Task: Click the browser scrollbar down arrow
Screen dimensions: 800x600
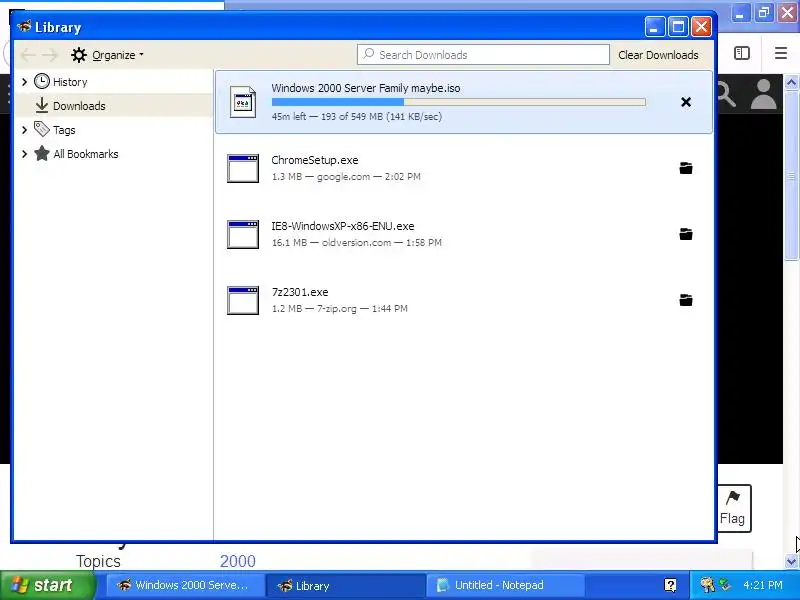Action: [x=791, y=561]
